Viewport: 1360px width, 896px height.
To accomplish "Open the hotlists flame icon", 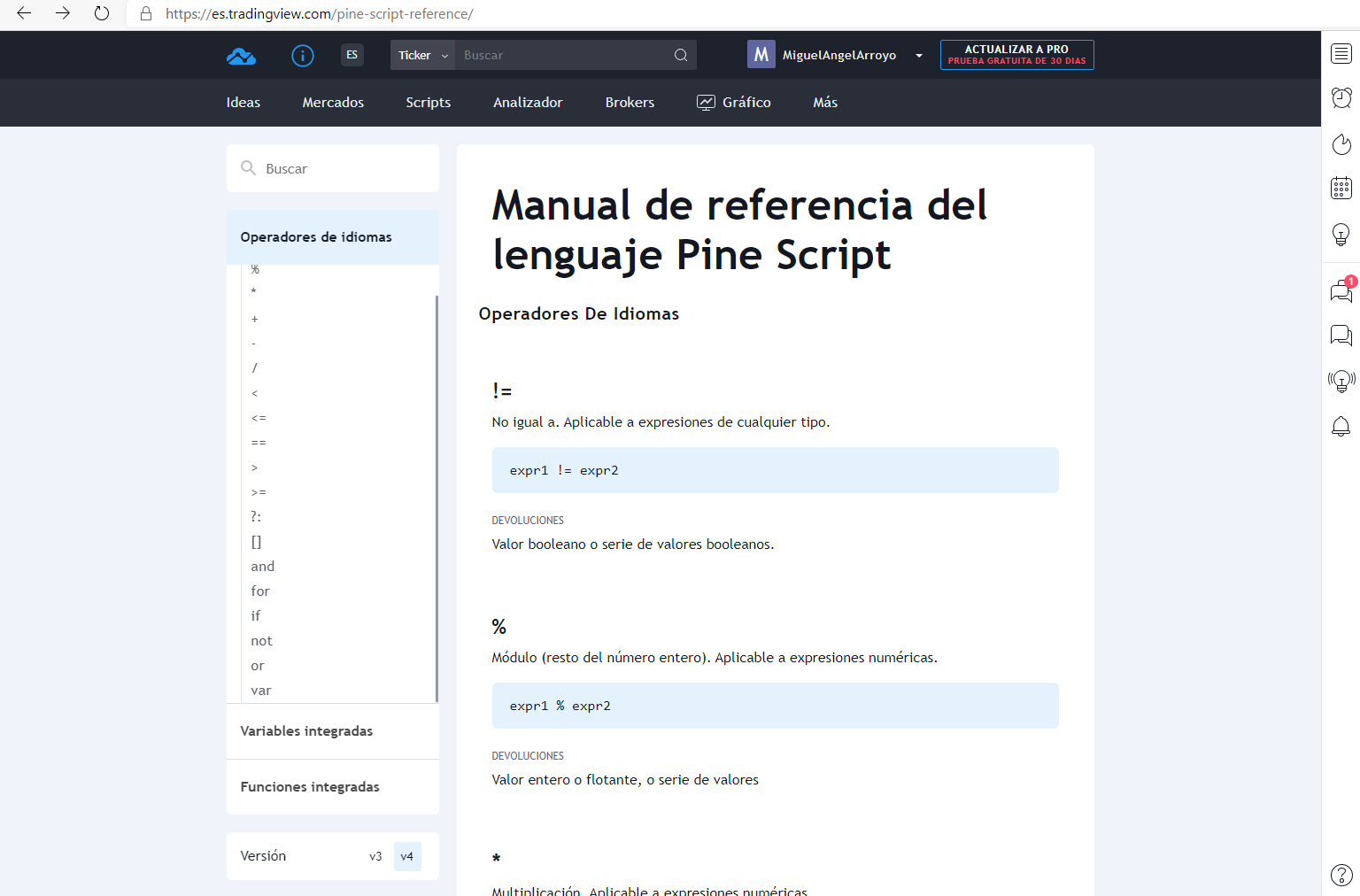I will [1341, 143].
